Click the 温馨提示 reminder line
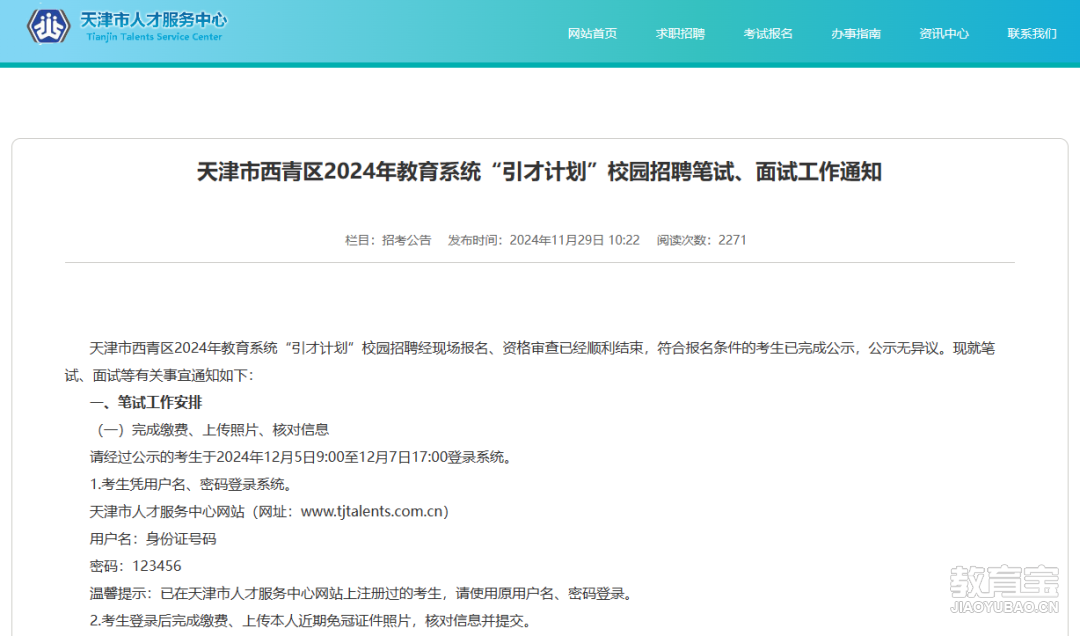The width and height of the screenshot is (1080, 636). point(364,593)
